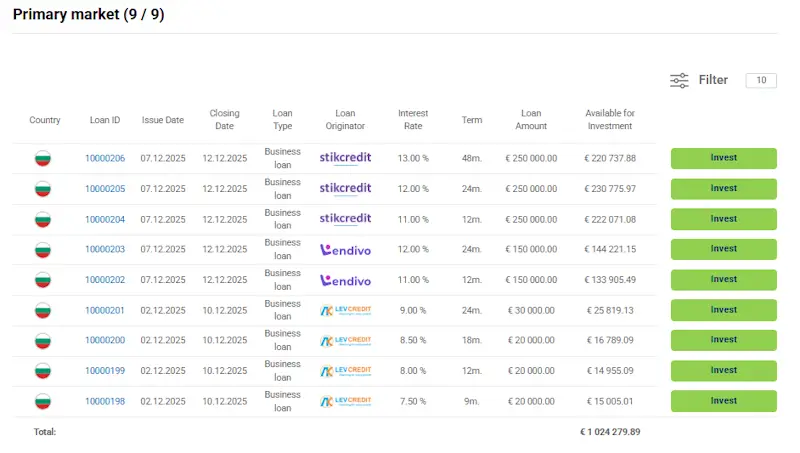Open loan ID 10000200 link
Image resolution: width=800 pixels, height=453 pixels.
point(105,341)
